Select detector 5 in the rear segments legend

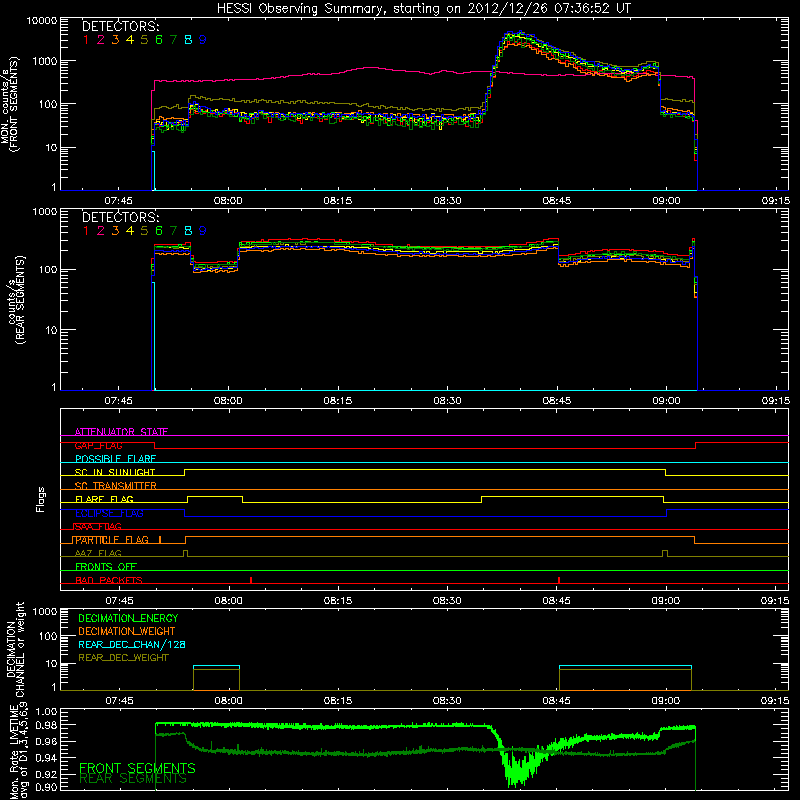click(x=144, y=231)
